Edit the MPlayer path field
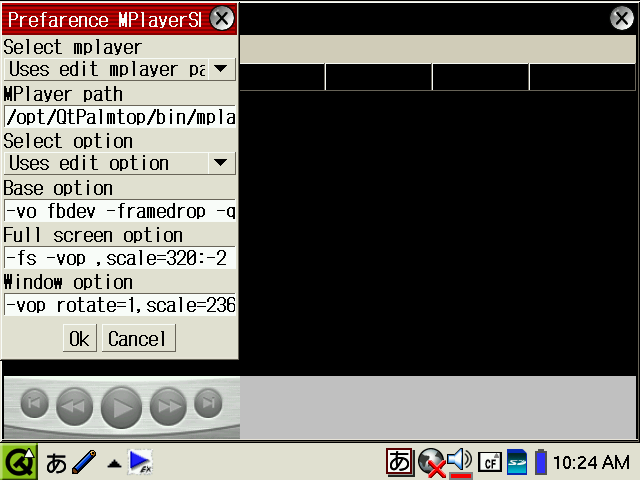The image size is (640, 480). (x=120, y=117)
